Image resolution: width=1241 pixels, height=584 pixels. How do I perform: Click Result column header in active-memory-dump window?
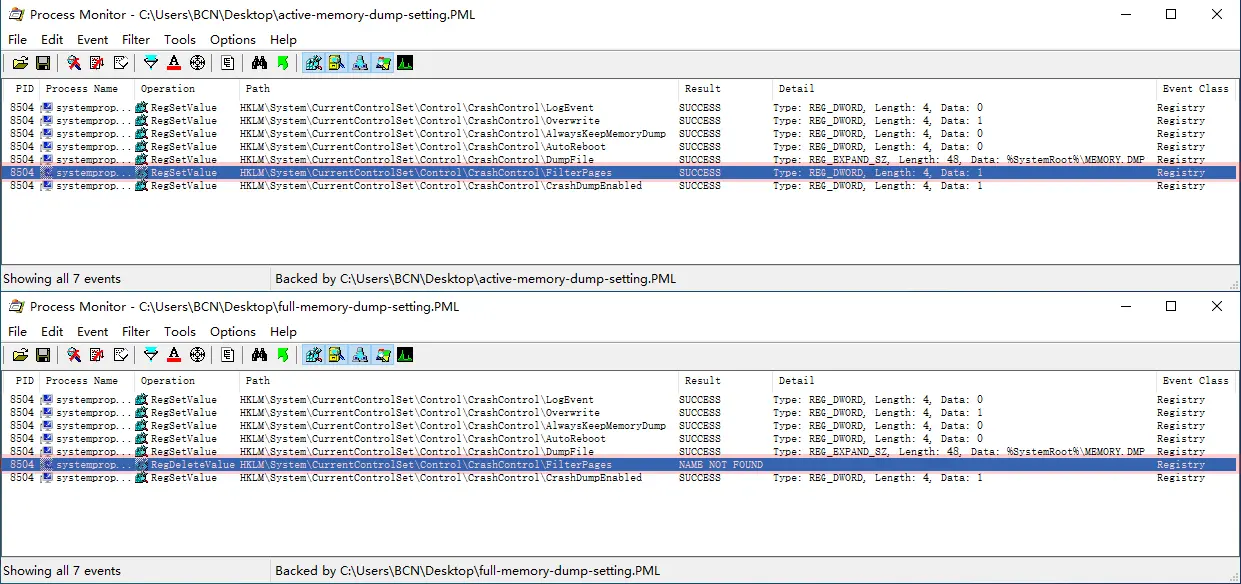(x=724, y=88)
